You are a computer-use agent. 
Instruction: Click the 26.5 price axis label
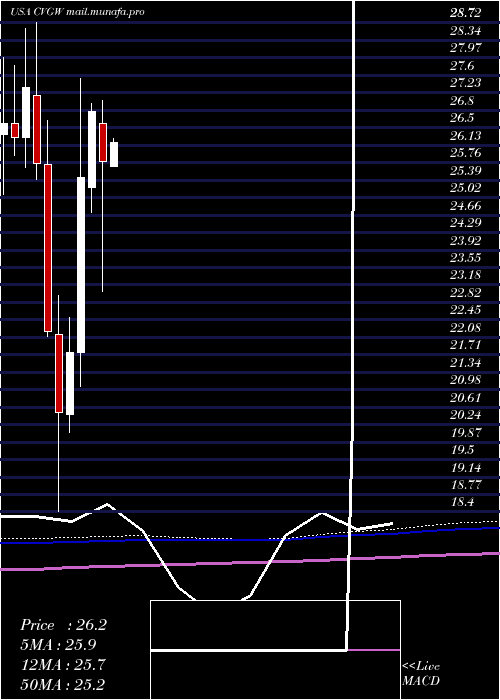click(x=462, y=118)
